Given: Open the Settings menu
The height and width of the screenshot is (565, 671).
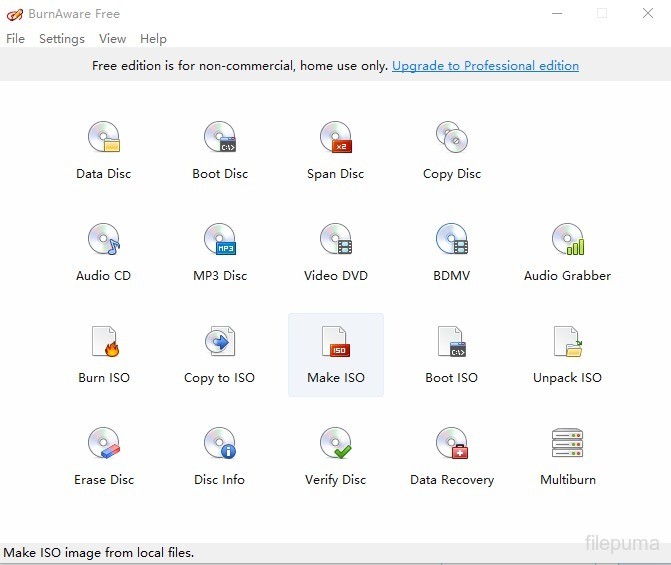Looking at the screenshot, I should click(x=62, y=39).
